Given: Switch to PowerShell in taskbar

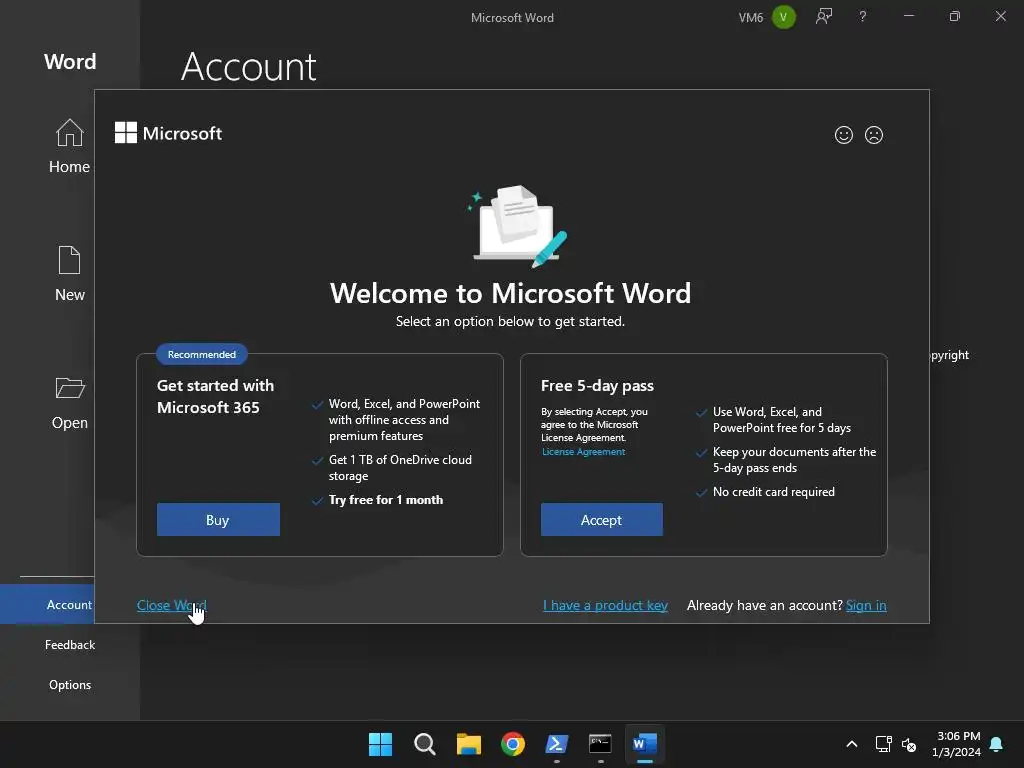Looking at the screenshot, I should [556, 744].
